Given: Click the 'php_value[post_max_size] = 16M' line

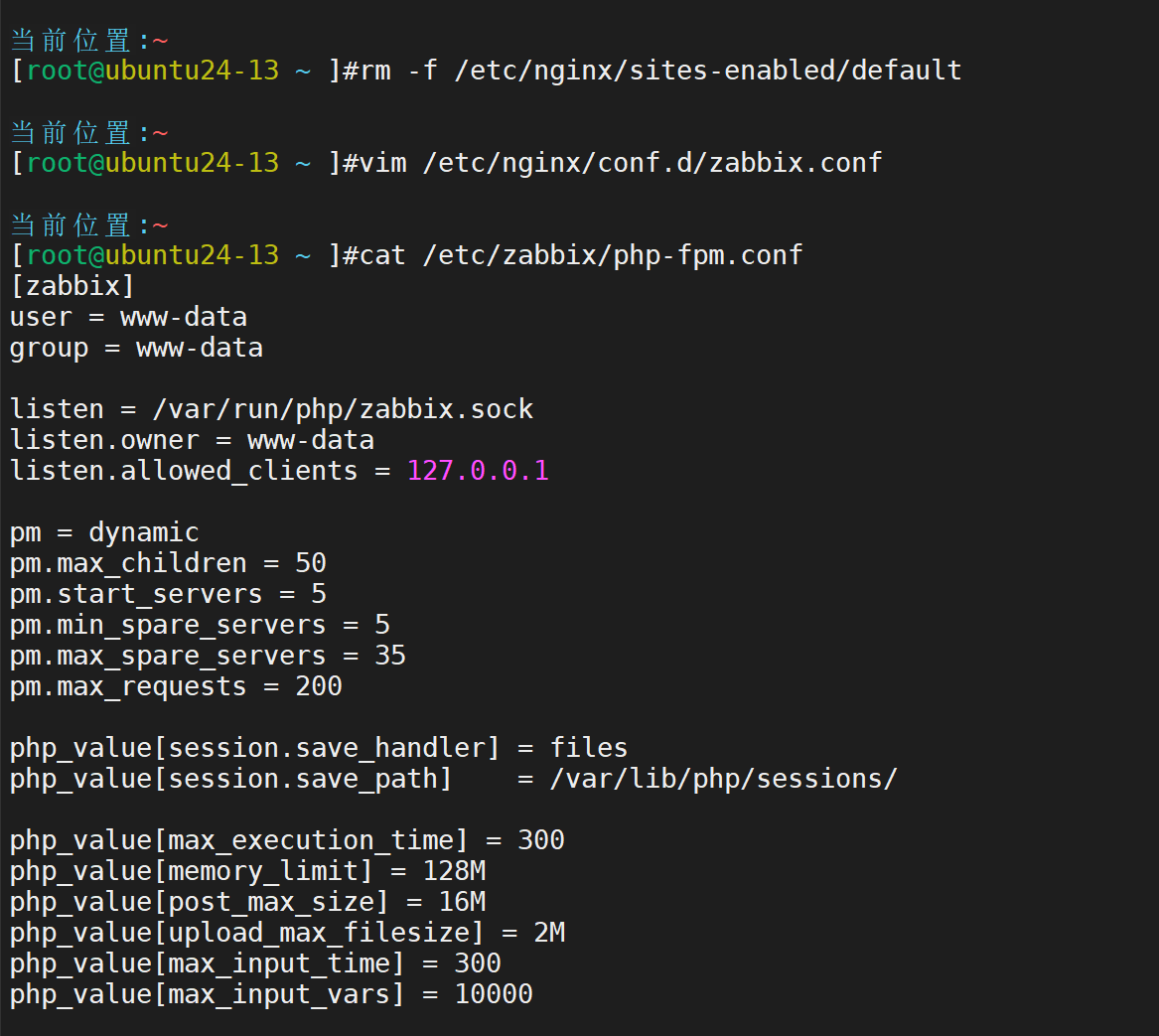Looking at the screenshot, I should [x=248, y=902].
